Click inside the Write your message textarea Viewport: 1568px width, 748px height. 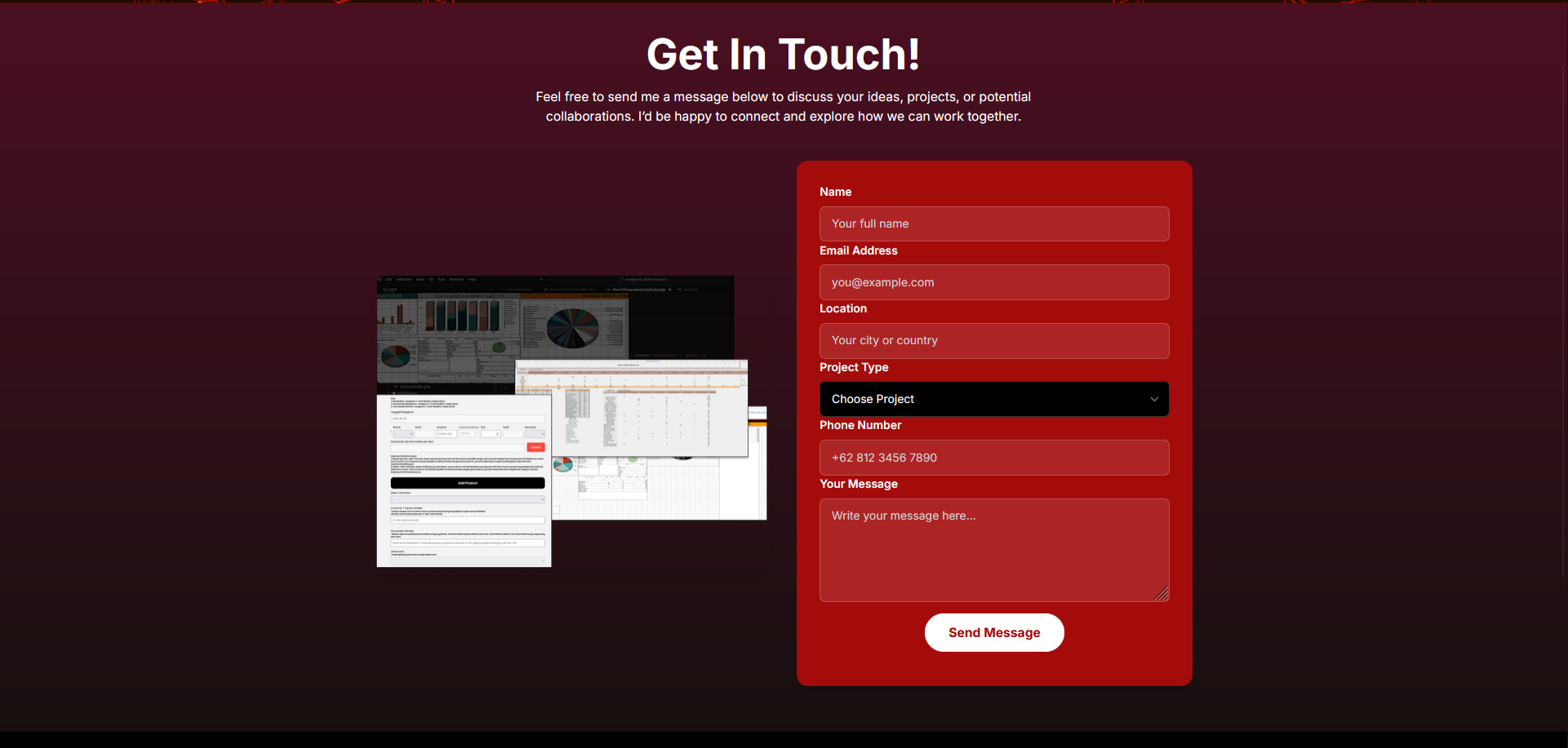coord(993,551)
